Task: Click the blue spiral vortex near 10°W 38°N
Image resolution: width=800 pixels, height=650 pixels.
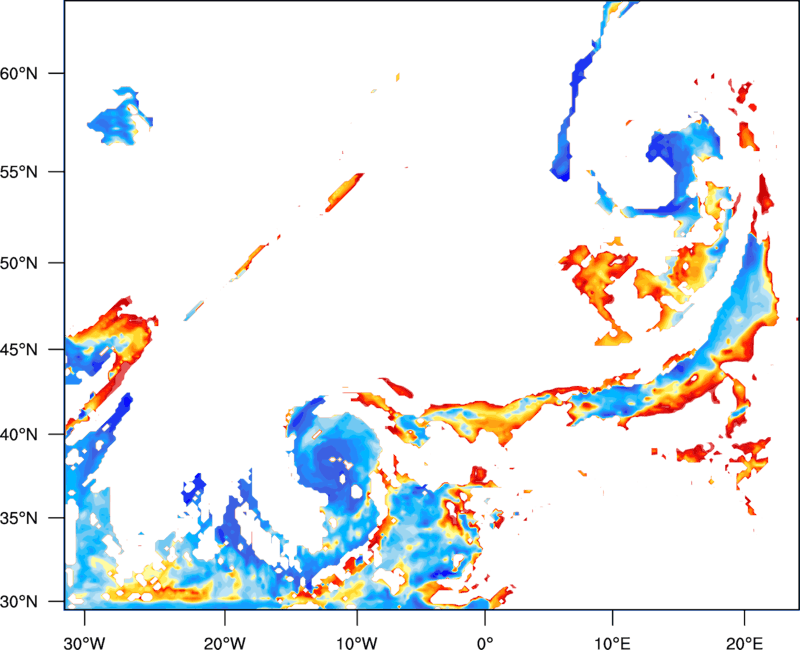Action: click(336, 459)
